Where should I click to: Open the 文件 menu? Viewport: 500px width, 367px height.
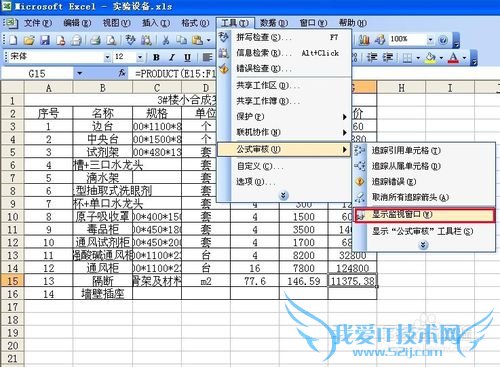[38, 23]
